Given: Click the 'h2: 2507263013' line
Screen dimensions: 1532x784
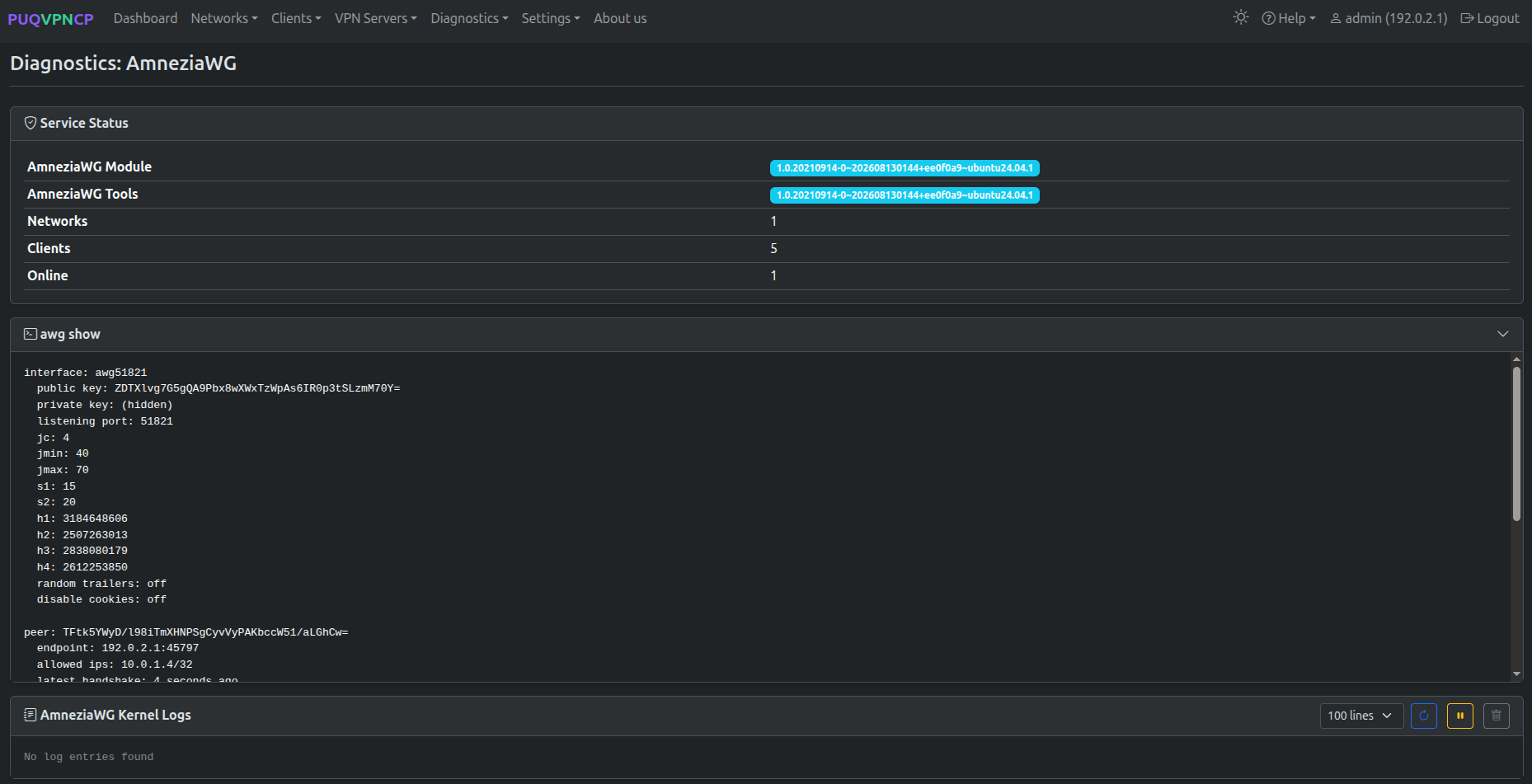Looking at the screenshot, I should (82, 535).
